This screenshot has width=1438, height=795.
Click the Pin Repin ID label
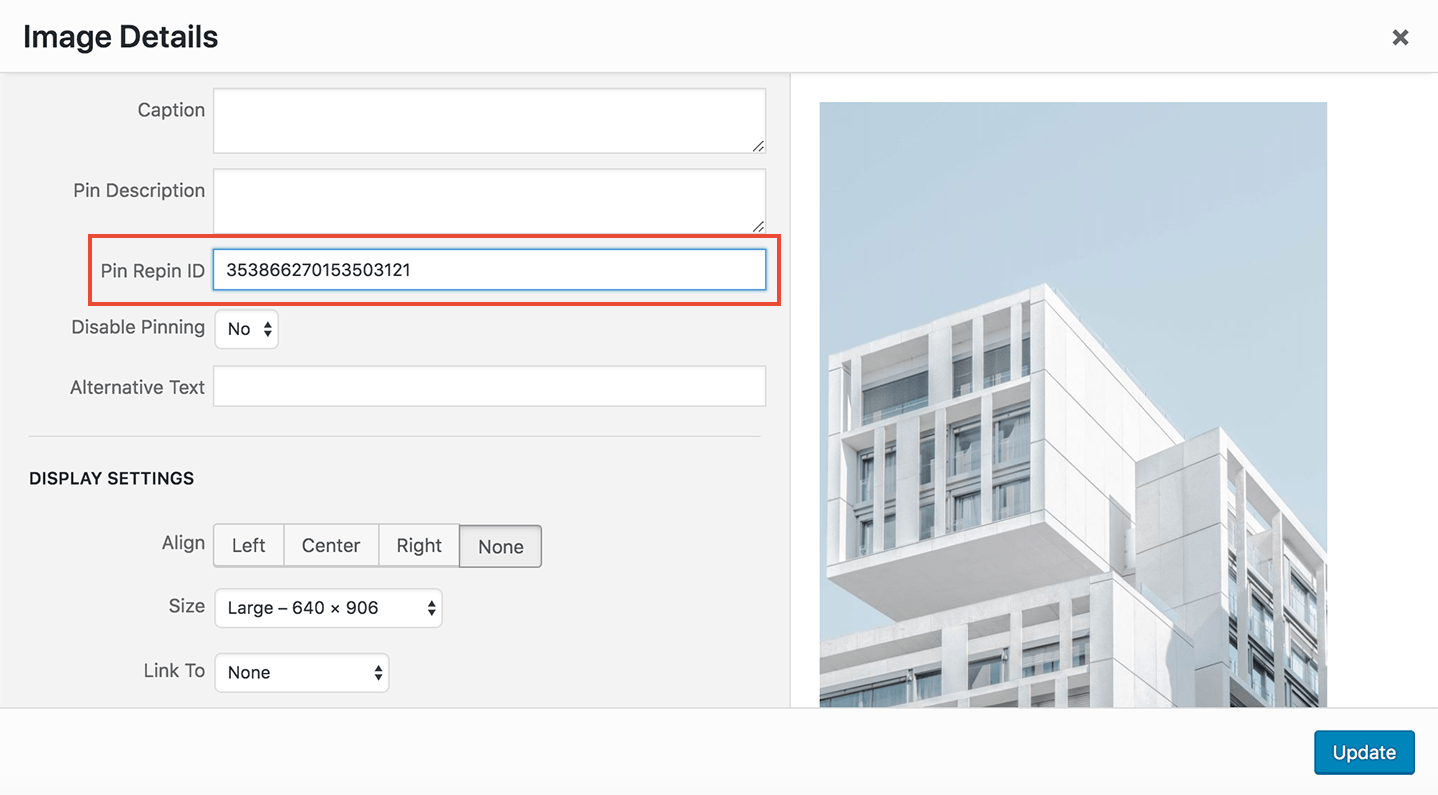point(152,270)
